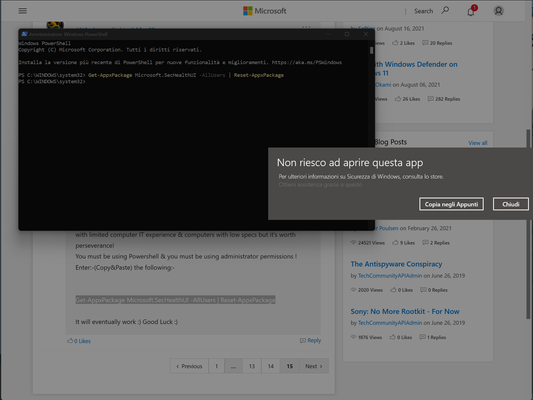The width and height of the screenshot is (533, 400).
Task: Go to Previous page in pagination
Action: 189,366
